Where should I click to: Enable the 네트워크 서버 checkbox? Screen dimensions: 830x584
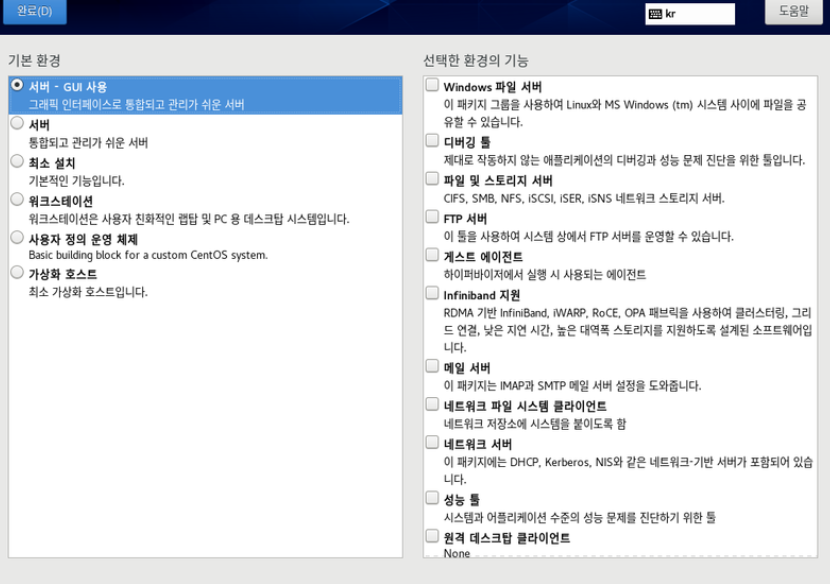pos(432,442)
